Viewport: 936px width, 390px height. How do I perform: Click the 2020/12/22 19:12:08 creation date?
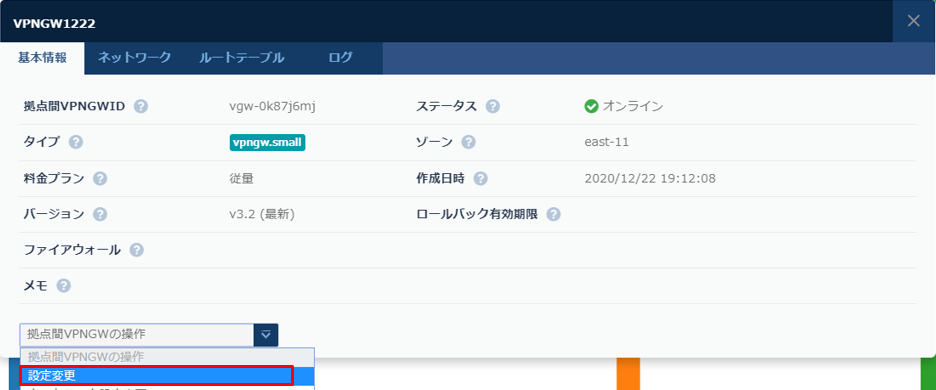(x=650, y=179)
